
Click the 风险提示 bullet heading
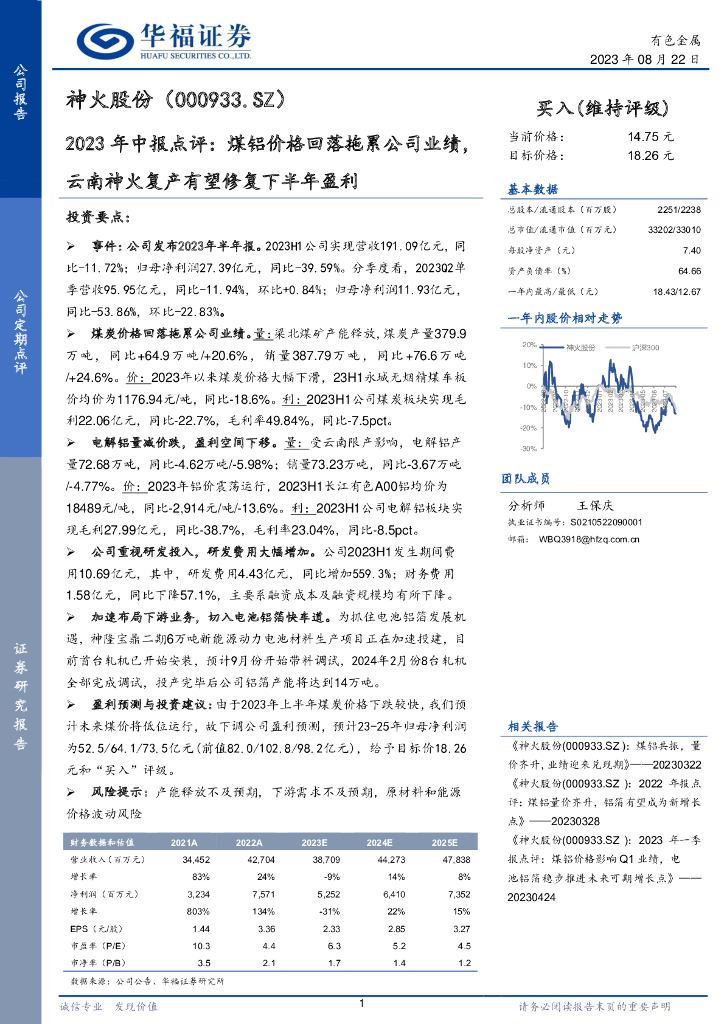118,792
